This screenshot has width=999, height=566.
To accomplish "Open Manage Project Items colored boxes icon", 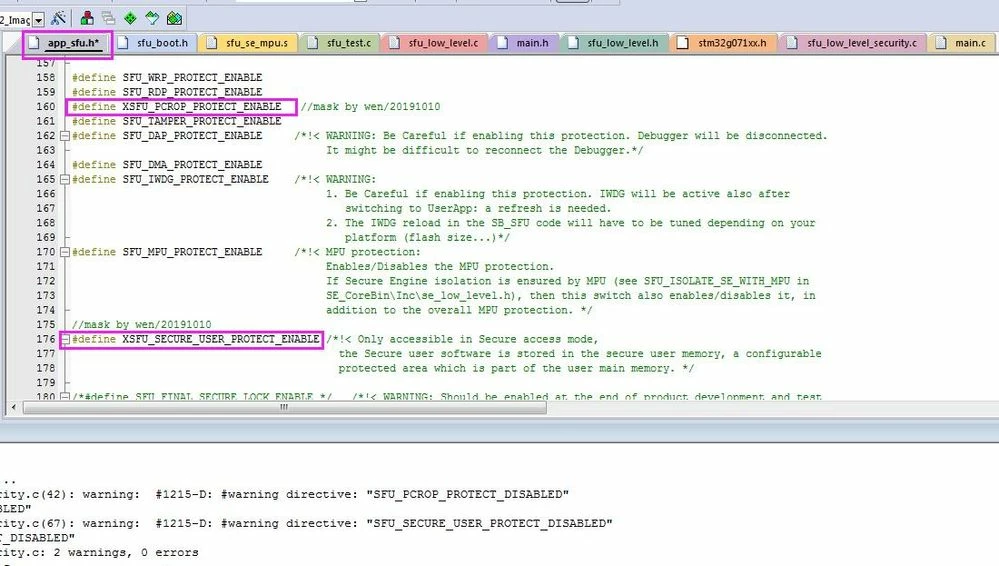I will point(87,18).
